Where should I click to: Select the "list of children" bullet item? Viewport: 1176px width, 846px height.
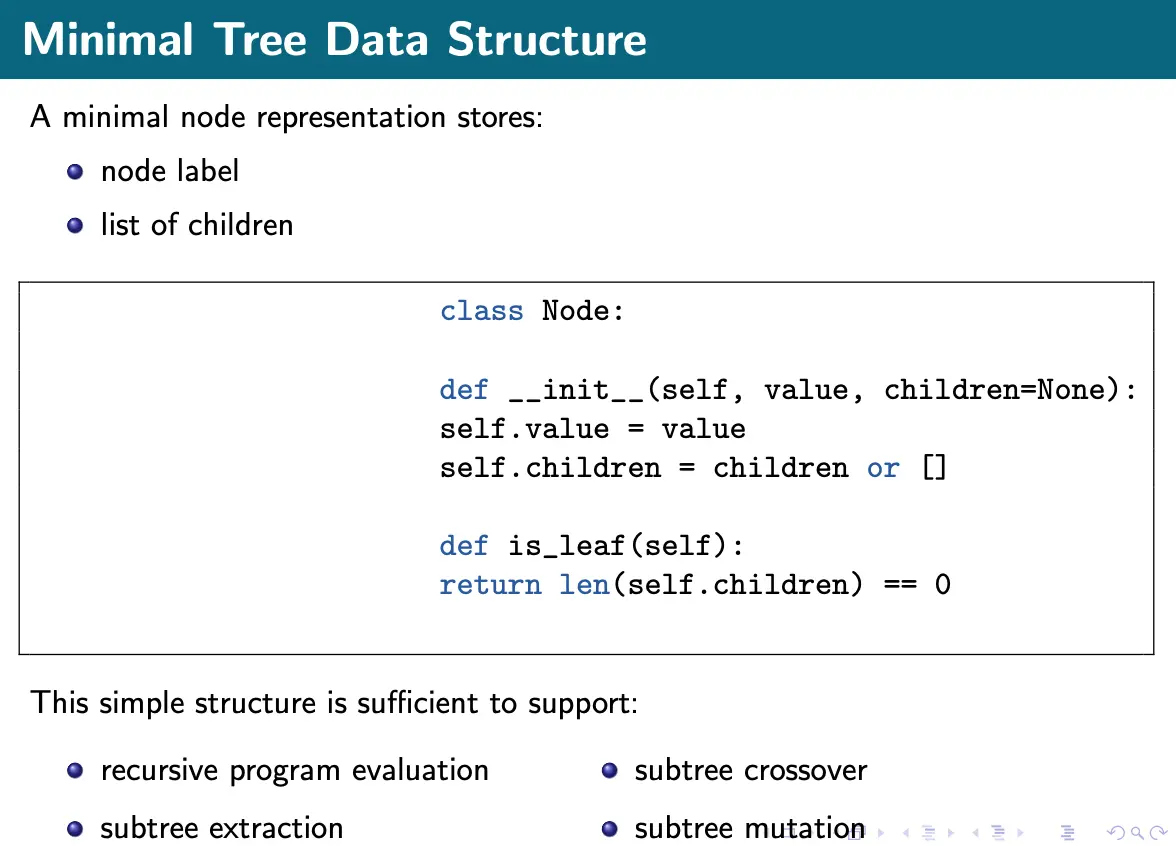(197, 225)
